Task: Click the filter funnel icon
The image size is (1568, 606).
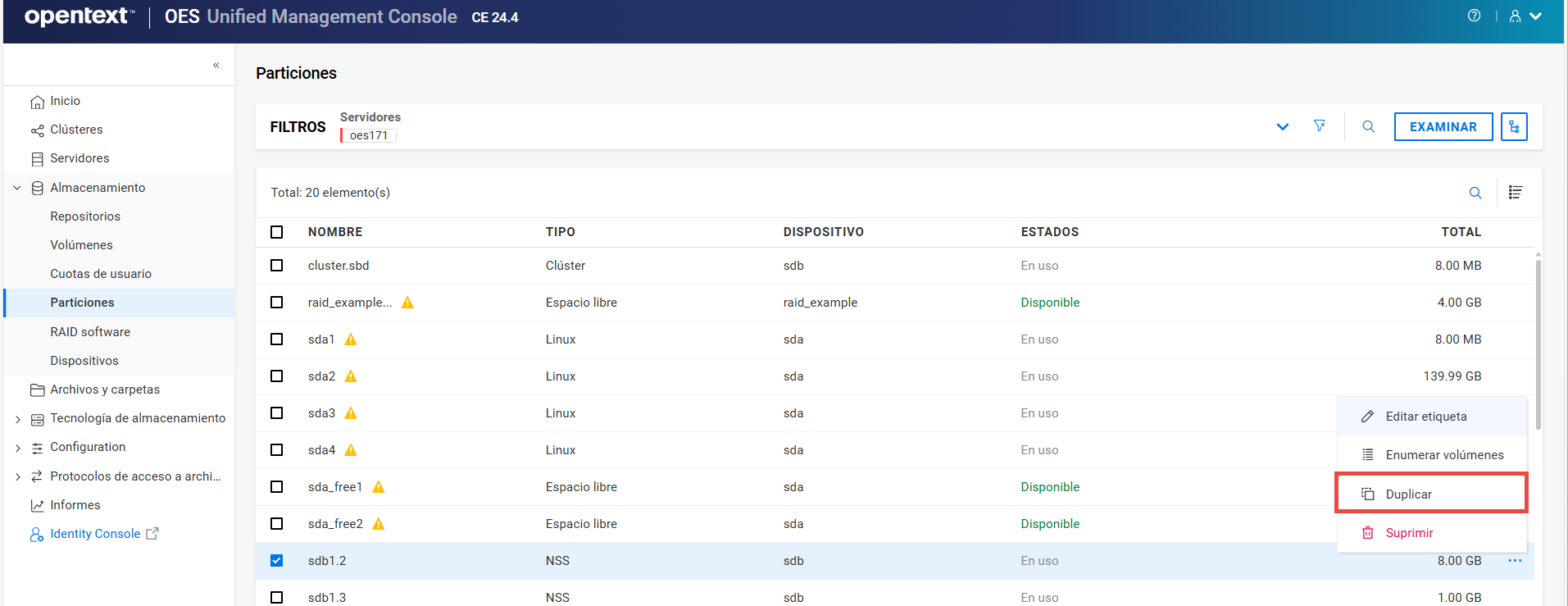Action: point(1319,126)
